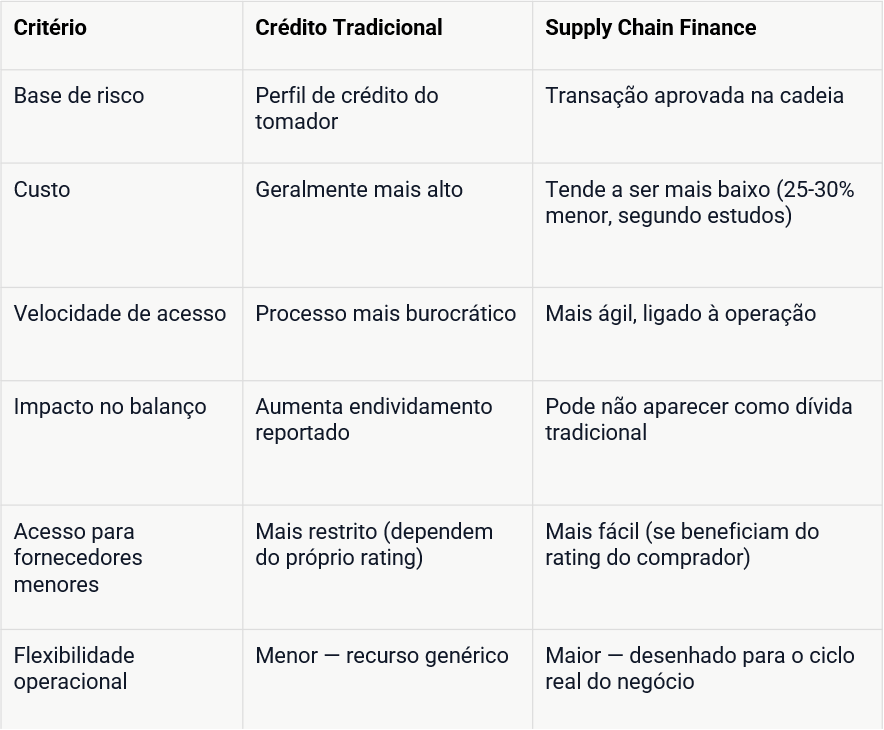Click the 'Flexibilidade operacional' cell
Screen dimensions: 884x730
tap(122, 680)
